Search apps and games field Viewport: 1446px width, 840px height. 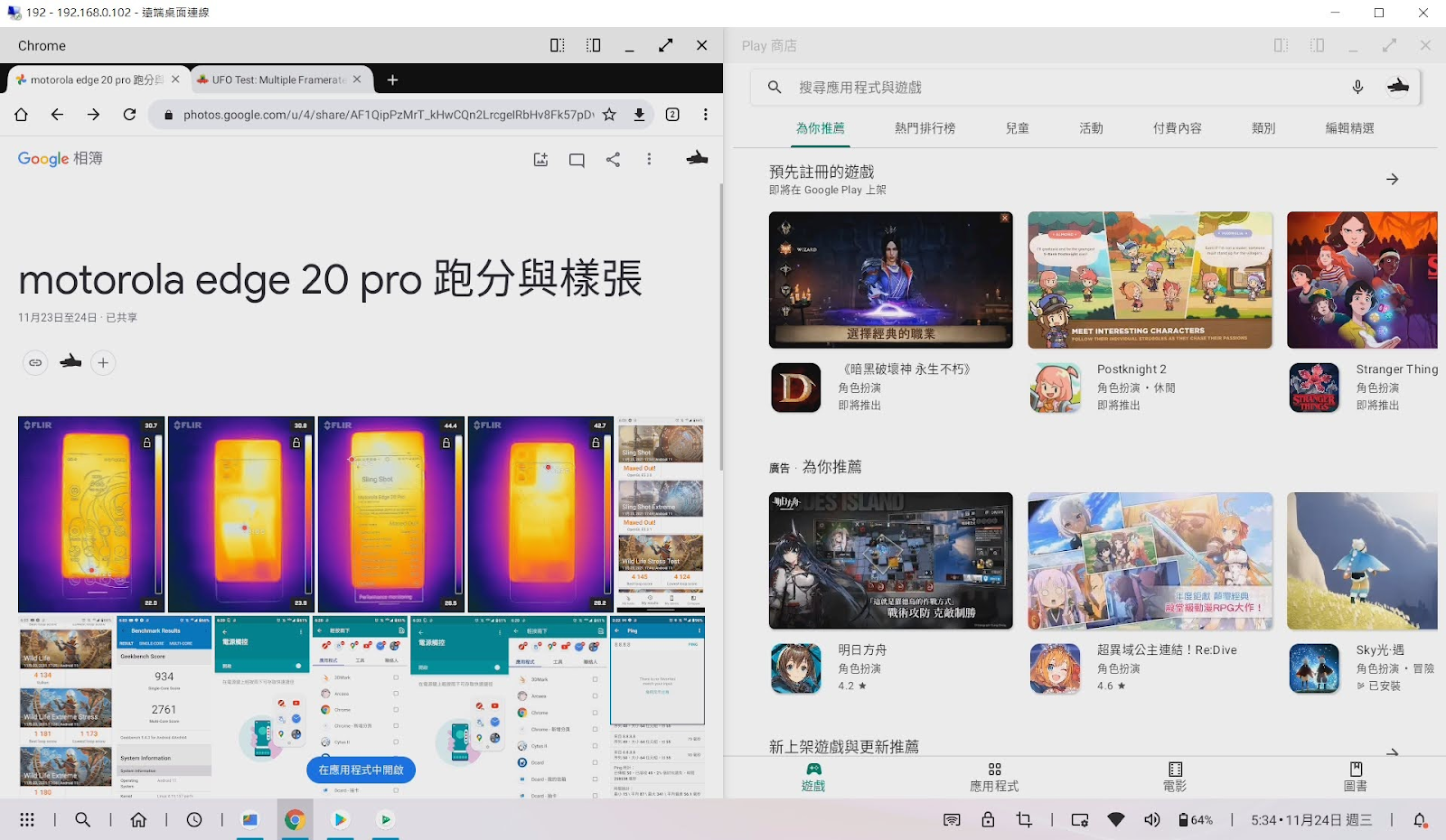tap(1066, 88)
